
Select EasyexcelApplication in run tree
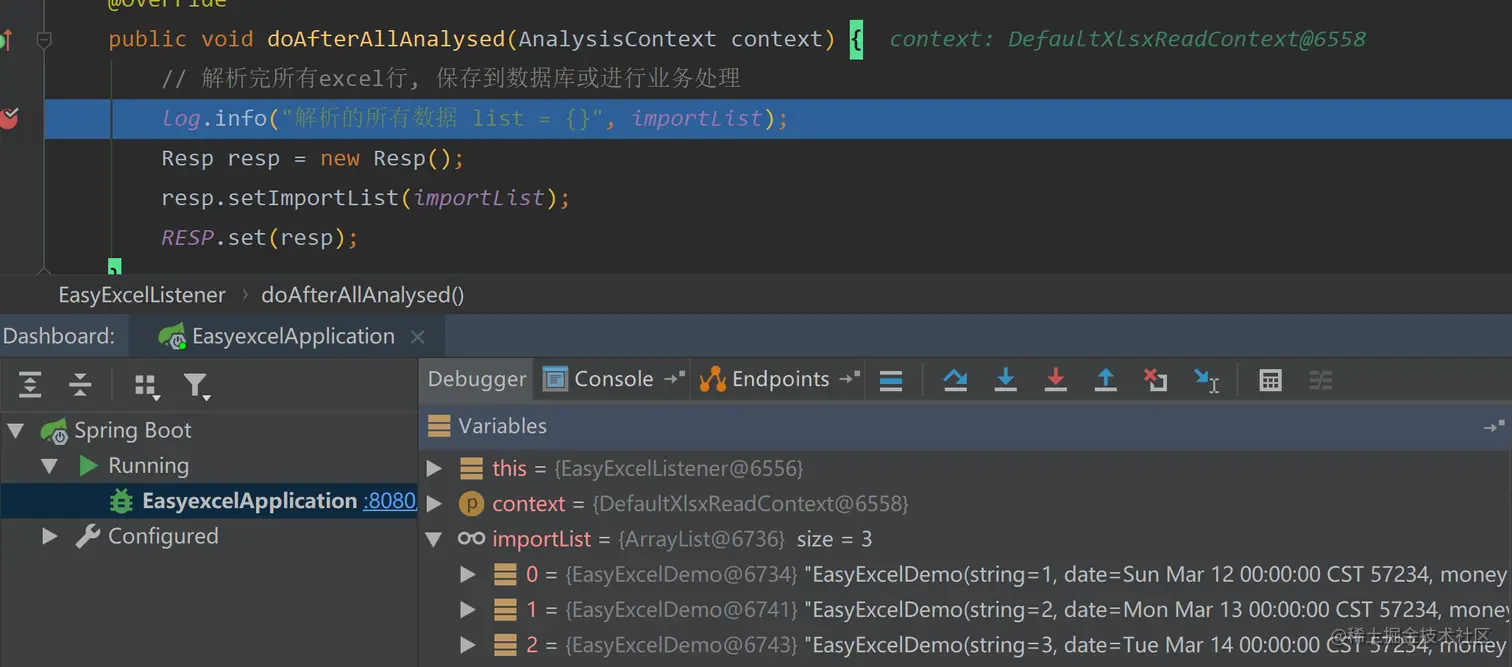[249, 501]
